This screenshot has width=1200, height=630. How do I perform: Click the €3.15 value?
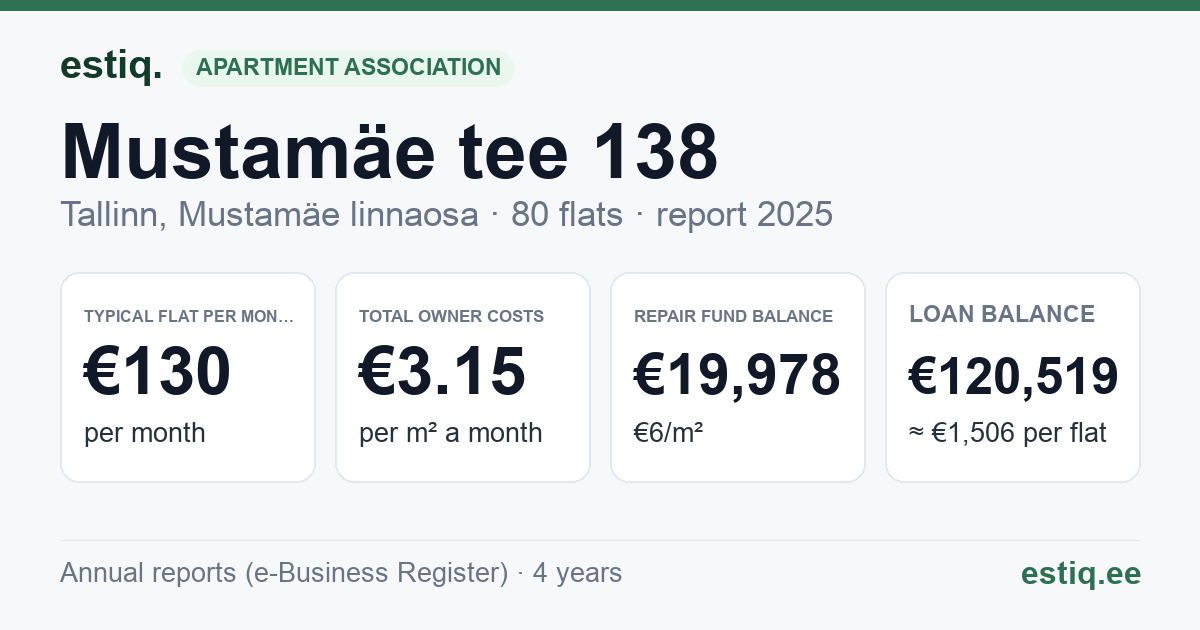(442, 371)
